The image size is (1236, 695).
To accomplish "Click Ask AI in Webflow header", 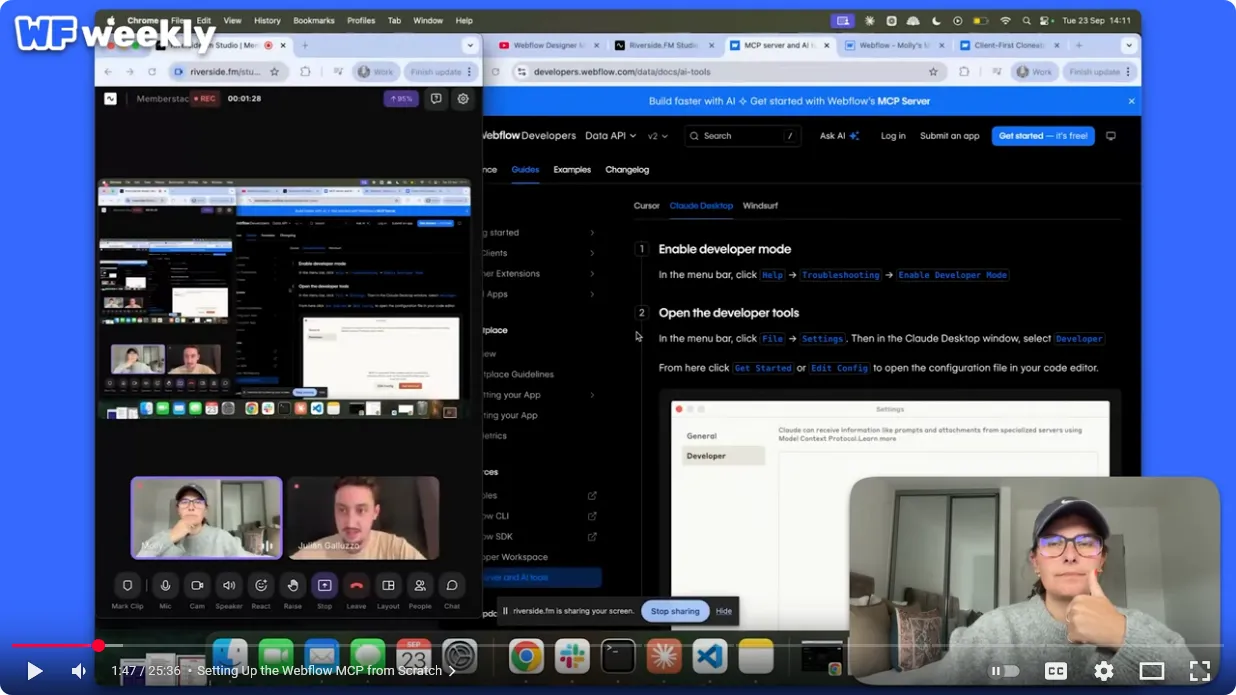I will click(839, 136).
